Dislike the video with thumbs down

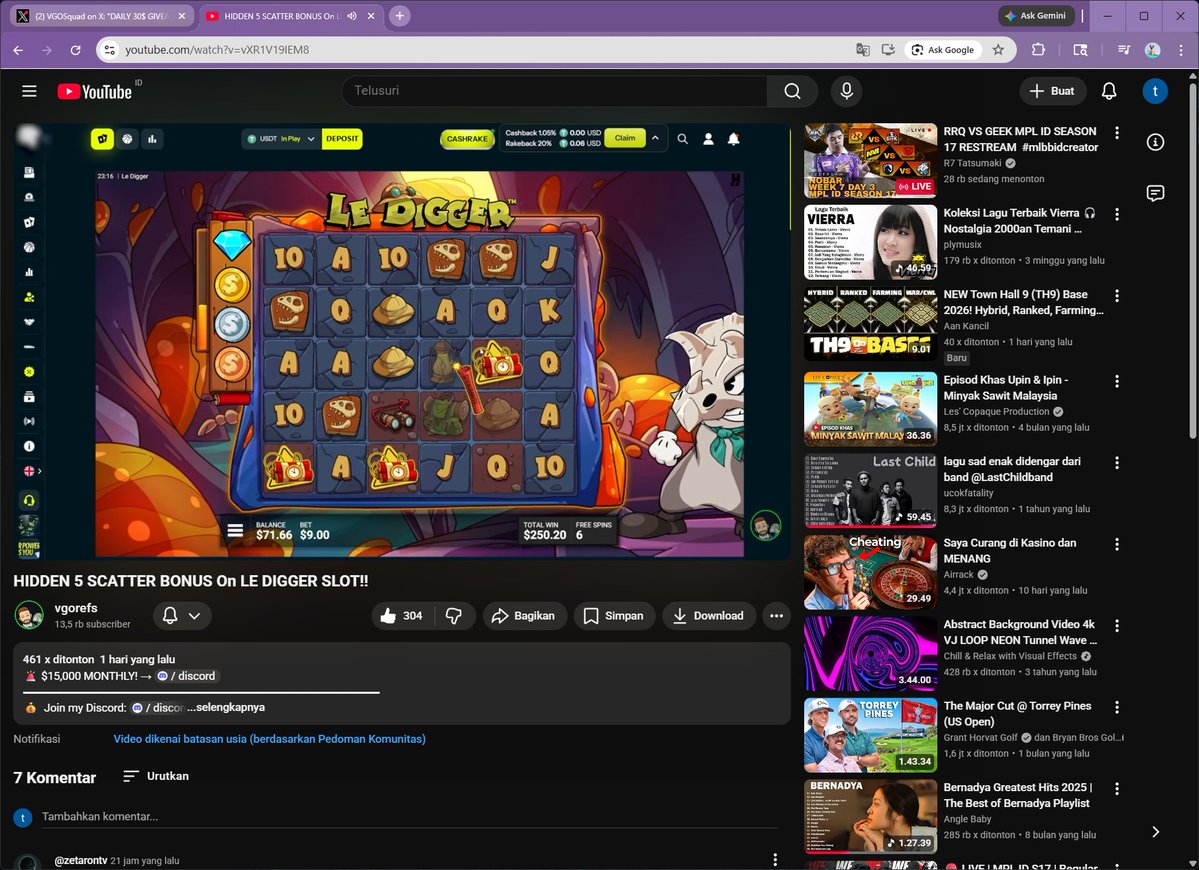[x=453, y=615]
